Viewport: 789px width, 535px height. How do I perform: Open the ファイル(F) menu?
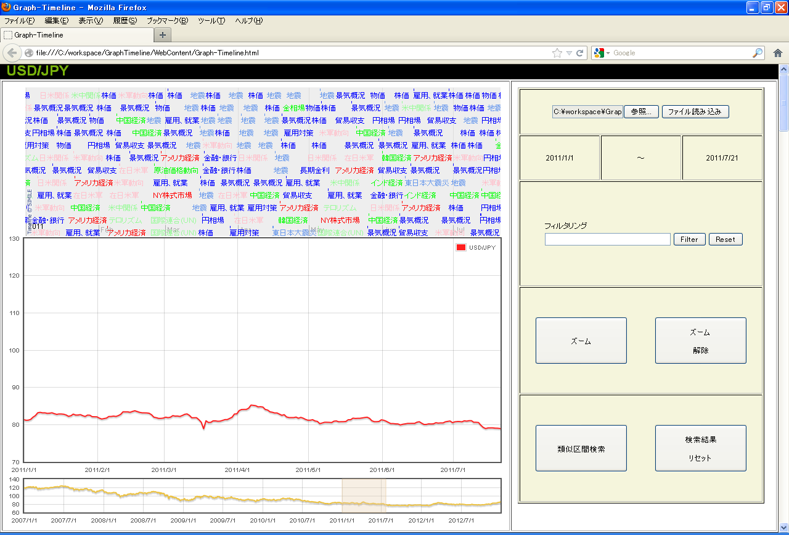[x=19, y=21]
